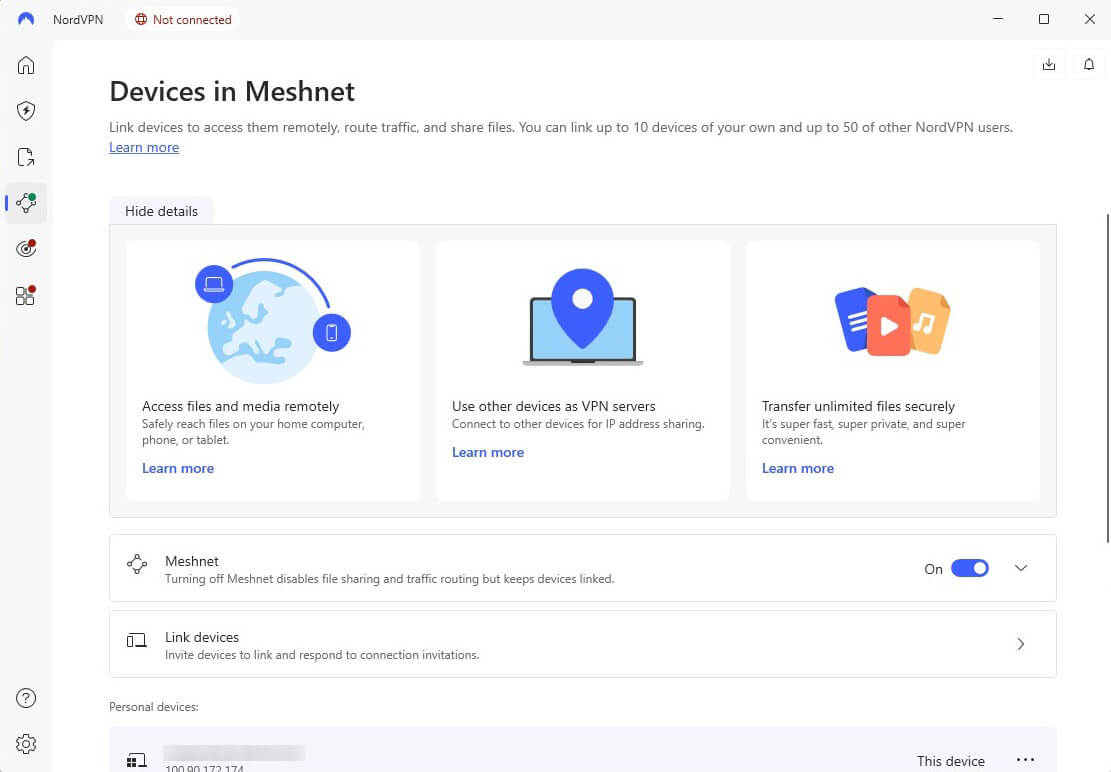Open notifications with the bell icon

[1089, 64]
